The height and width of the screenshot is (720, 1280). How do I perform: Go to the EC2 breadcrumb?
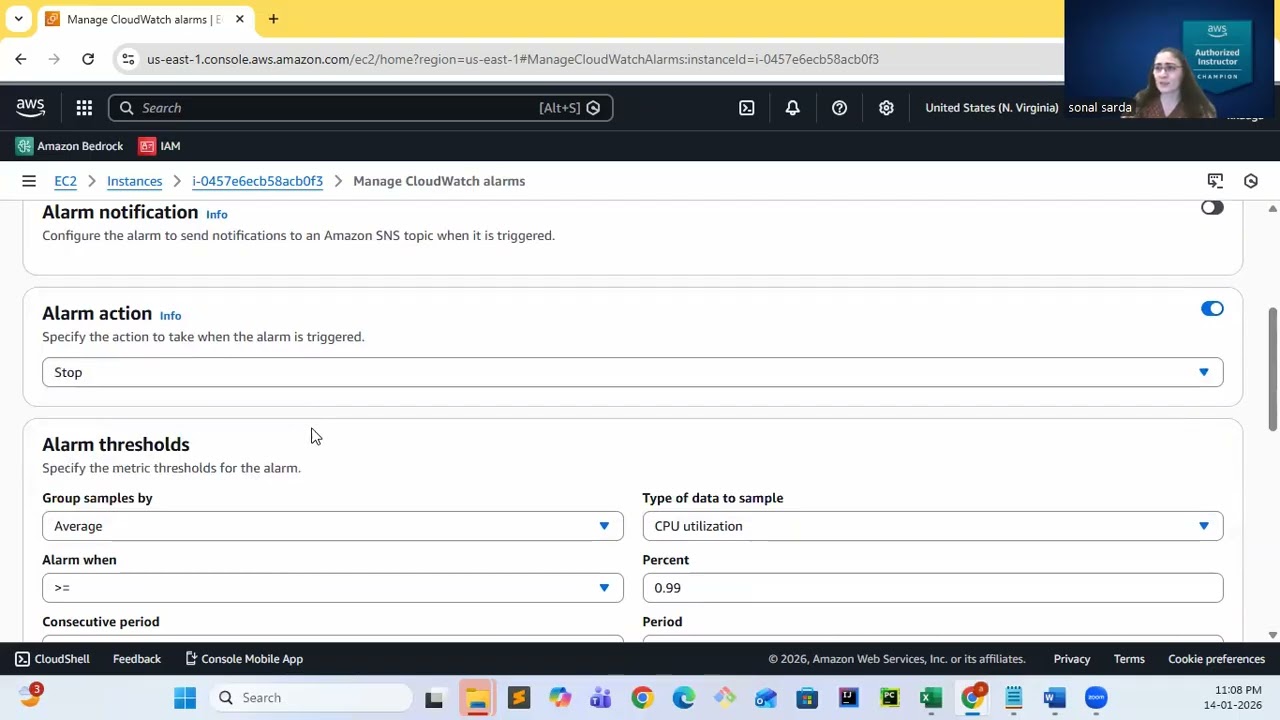65,181
